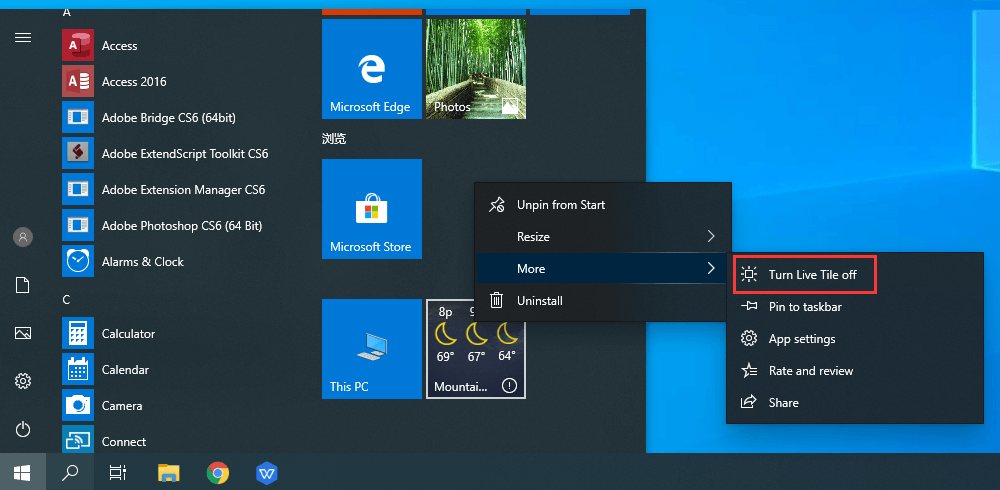Launch the Calculator app icon
Viewport: 1000px width, 490px height.
(x=78, y=333)
